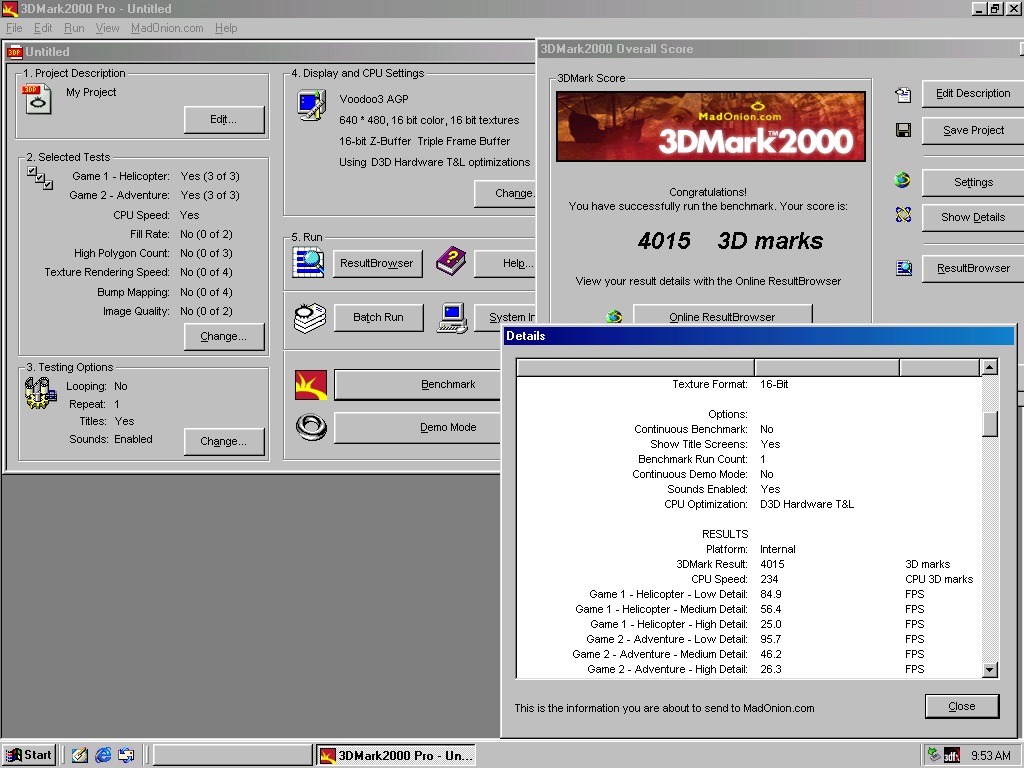Click the Display settings monitor icon
The width and height of the screenshot is (1024, 768).
(x=312, y=106)
